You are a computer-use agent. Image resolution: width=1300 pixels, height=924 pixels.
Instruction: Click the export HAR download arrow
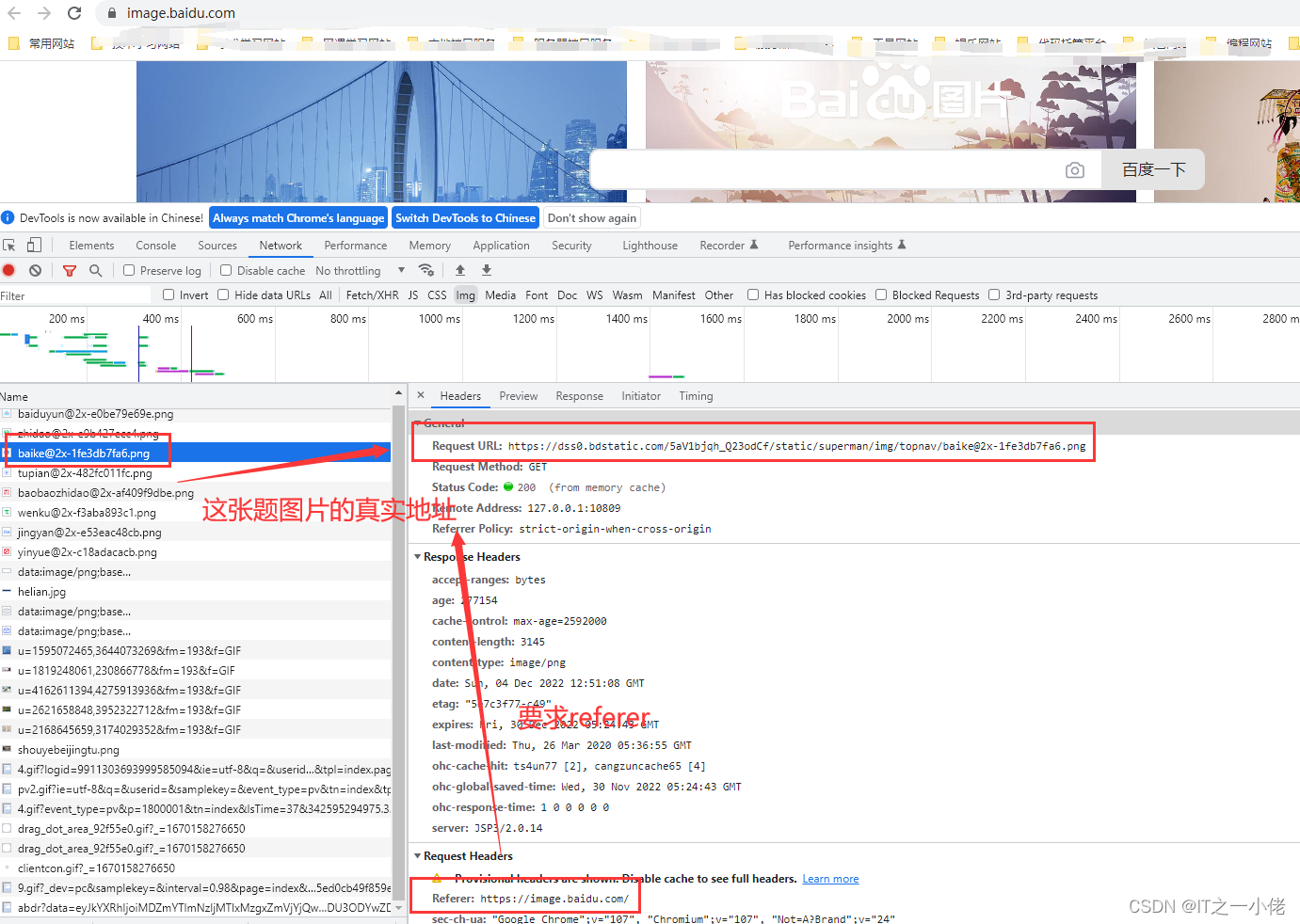487,270
